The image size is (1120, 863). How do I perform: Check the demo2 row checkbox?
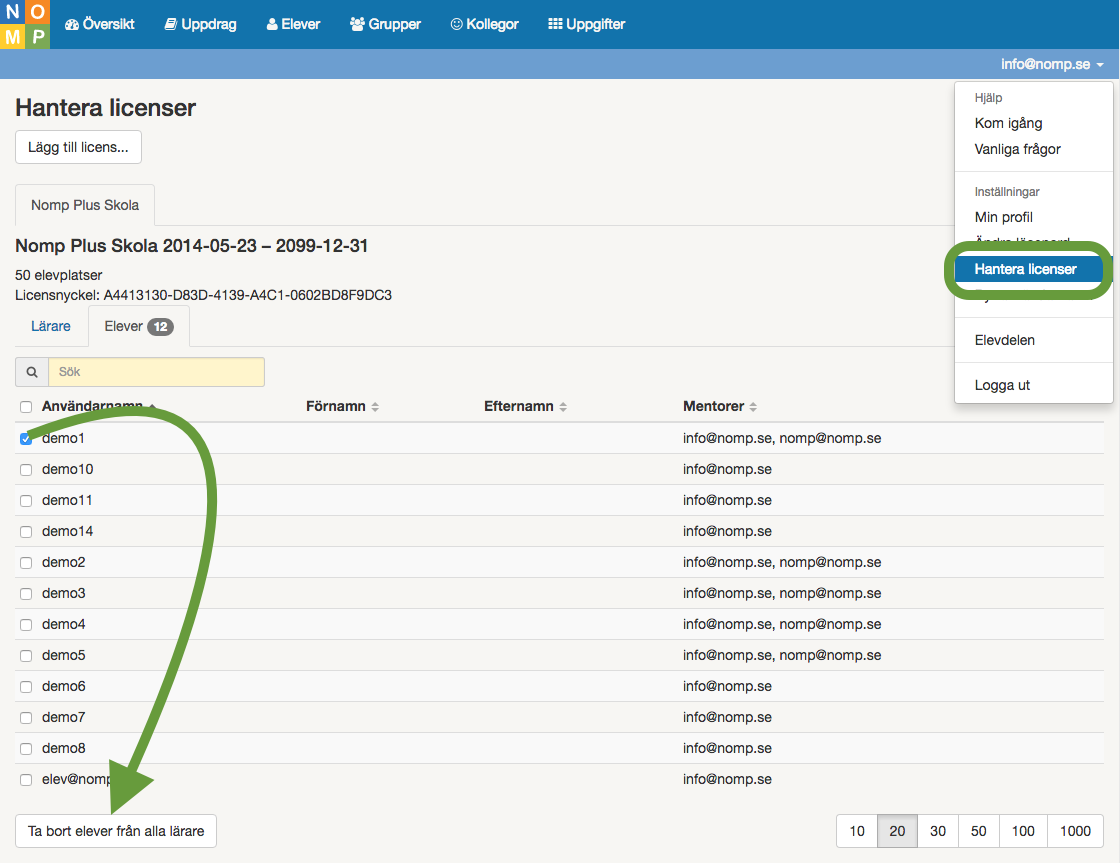click(26, 563)
